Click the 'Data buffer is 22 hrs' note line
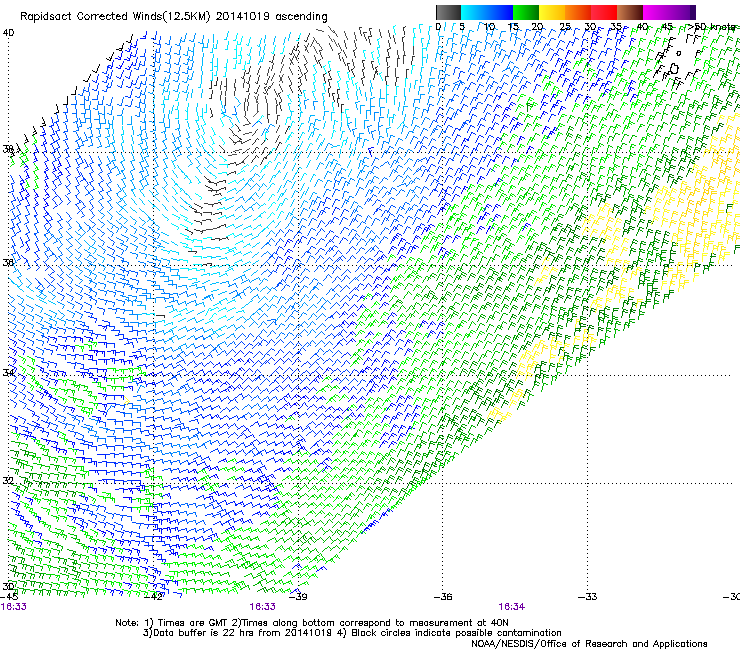This screenshot has width=740, height=650. click(352, 633)
